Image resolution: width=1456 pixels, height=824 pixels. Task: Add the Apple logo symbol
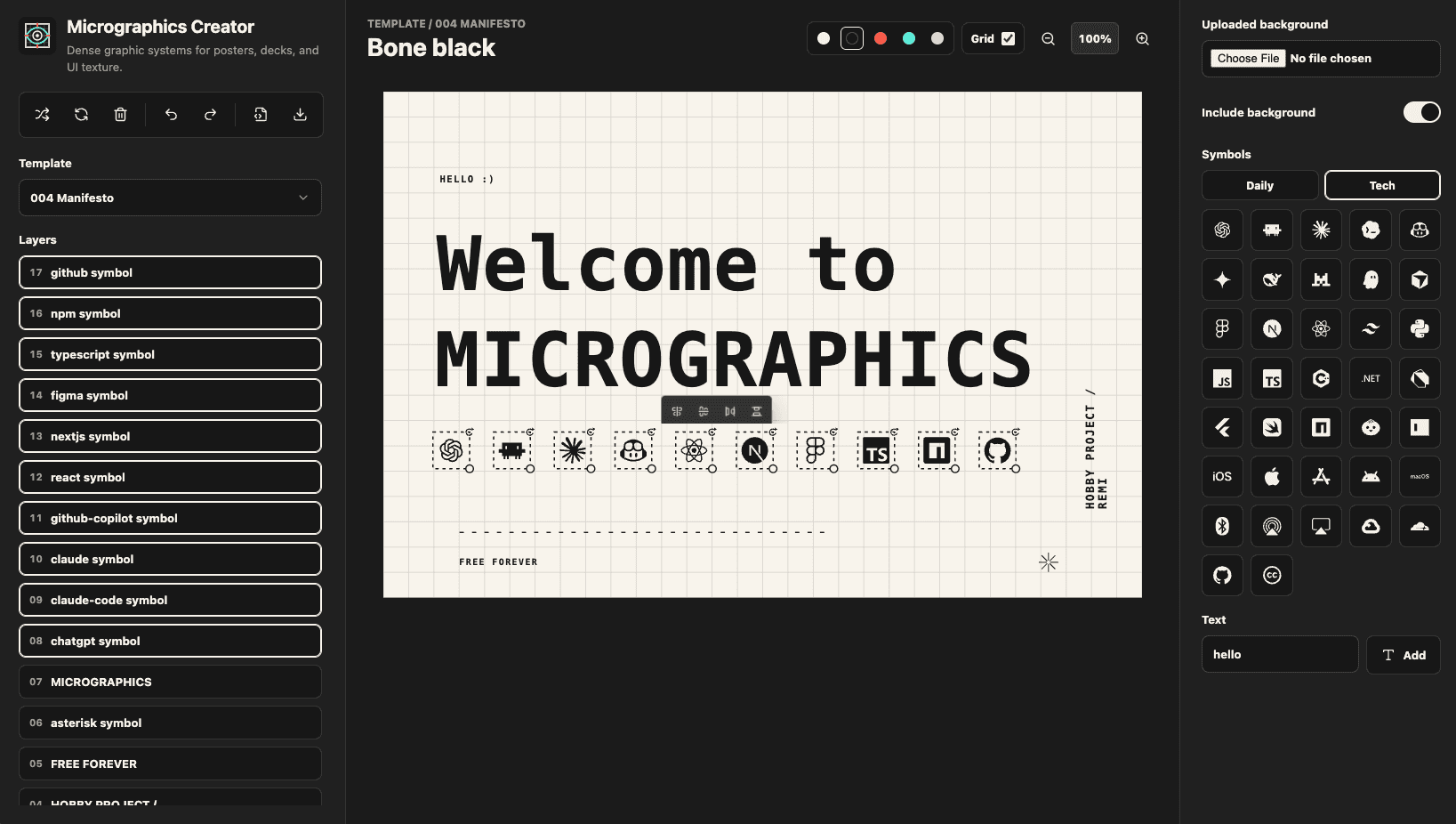point(1272,477)
